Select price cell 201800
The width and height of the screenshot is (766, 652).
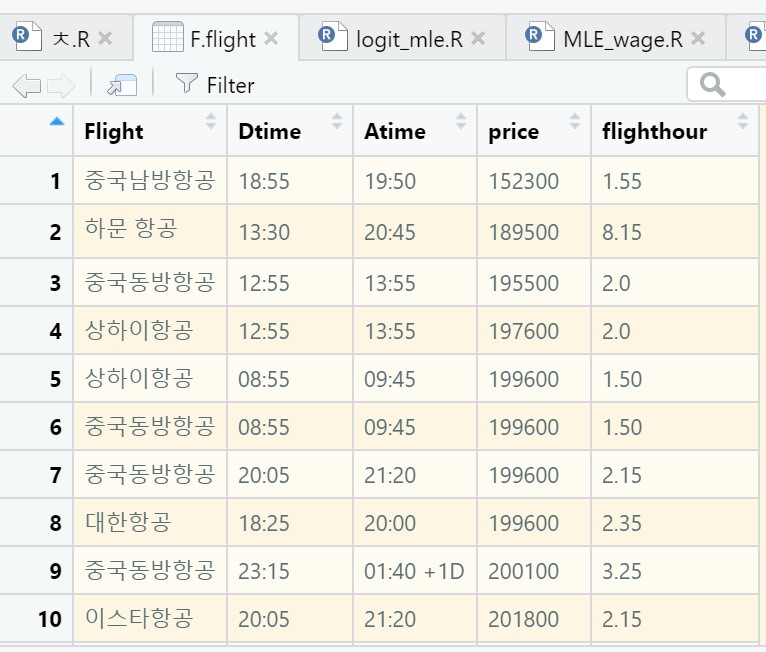coord(534,619)
